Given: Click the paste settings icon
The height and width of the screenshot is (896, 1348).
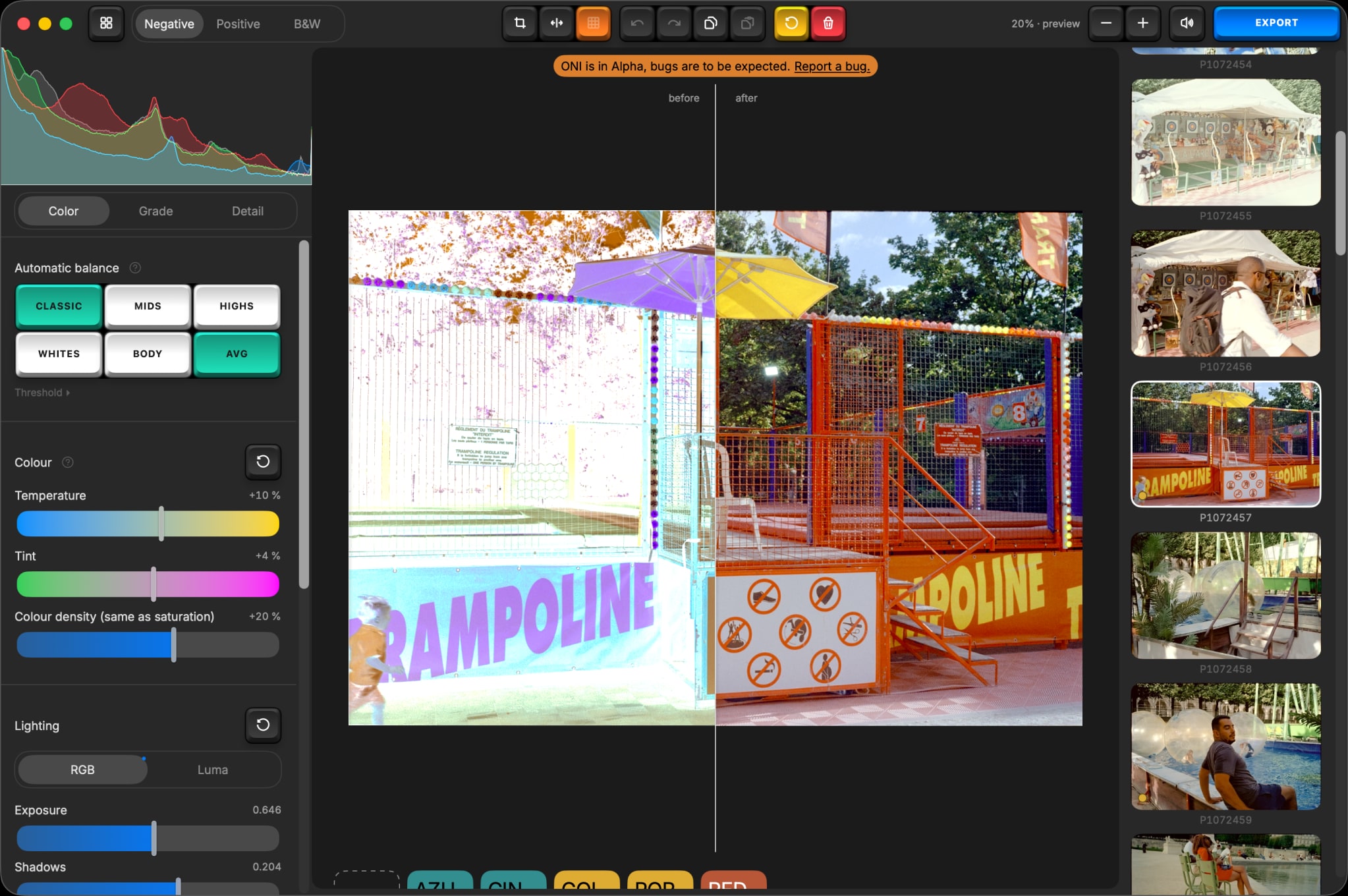Looking at the screenshot, I should pyautogui.click(x=748, y=23).
